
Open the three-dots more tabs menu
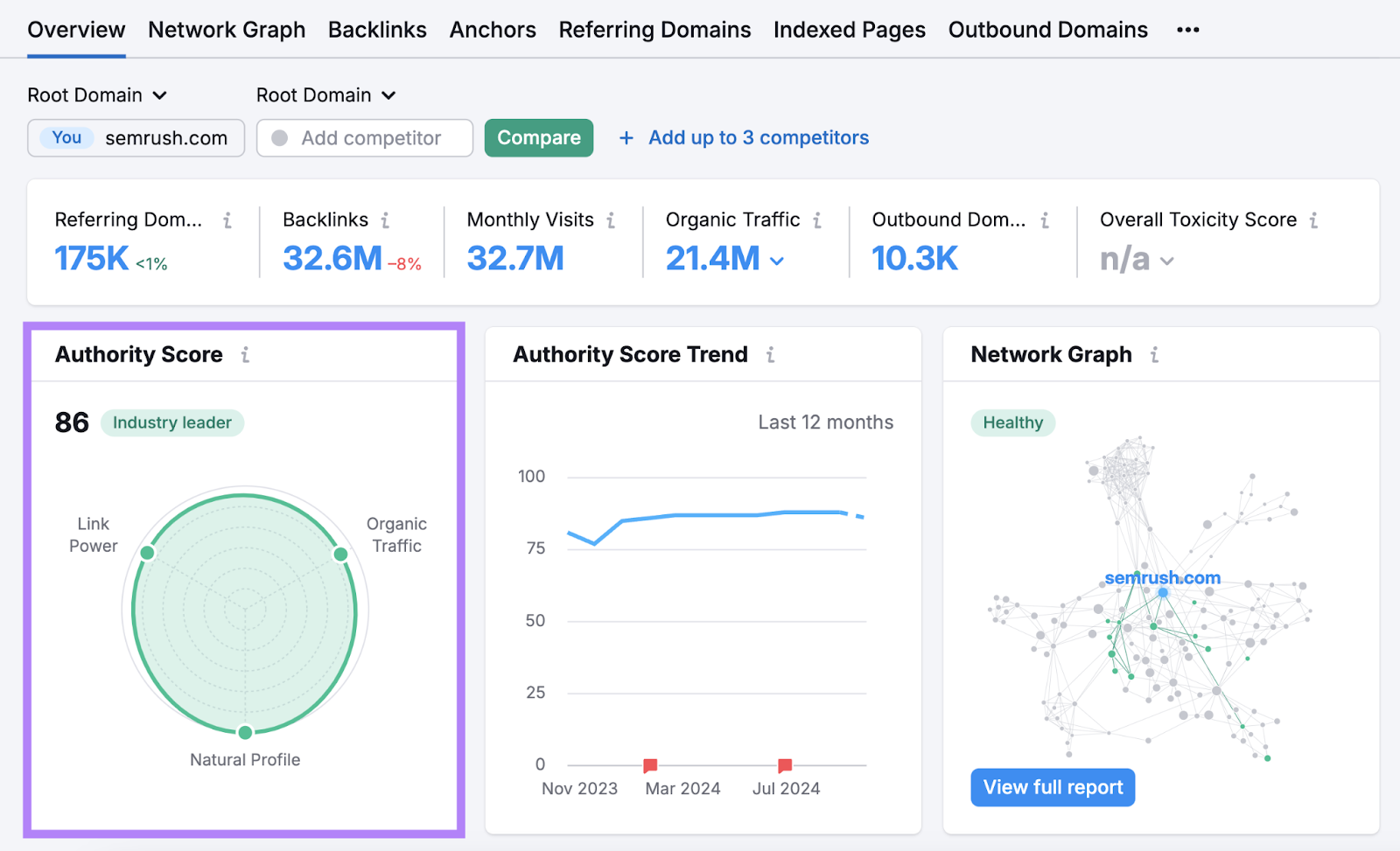coord(1187,30)
